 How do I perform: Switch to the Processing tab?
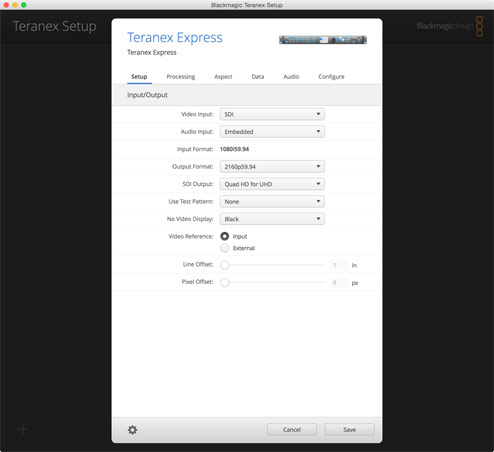coord(181,77)
